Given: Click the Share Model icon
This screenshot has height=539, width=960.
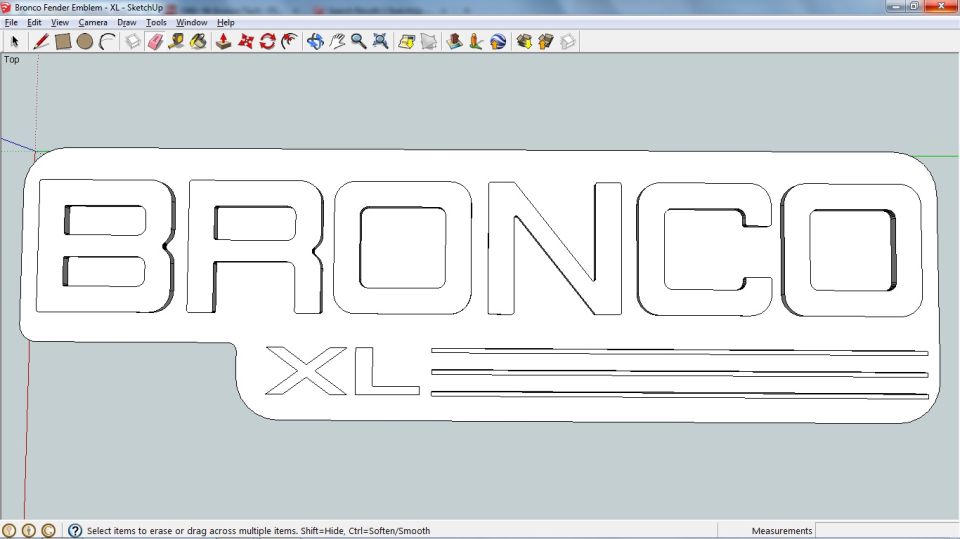Looking at the screenshot, I should pyautogui.click(x=546, y=42).
